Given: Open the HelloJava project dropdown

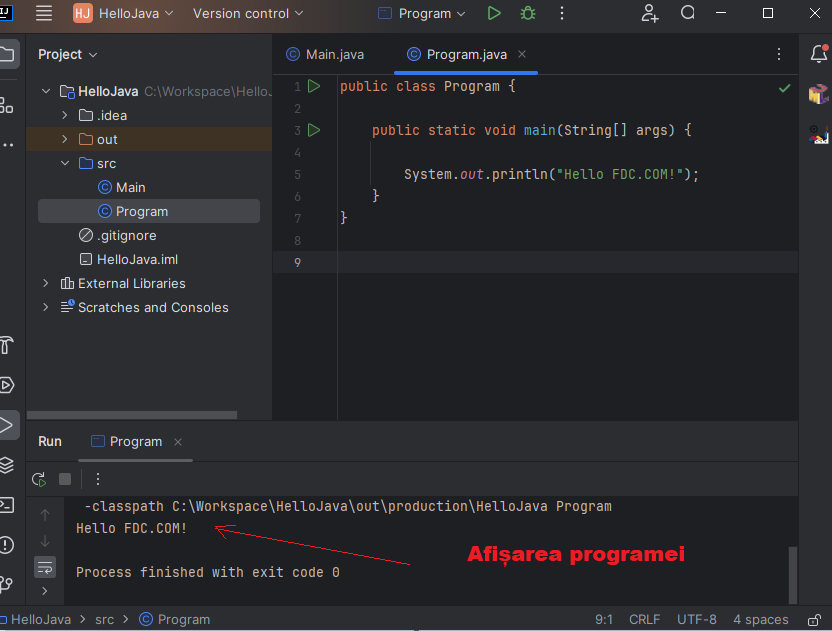Looking at the screenshot, I should pos(124,13).
